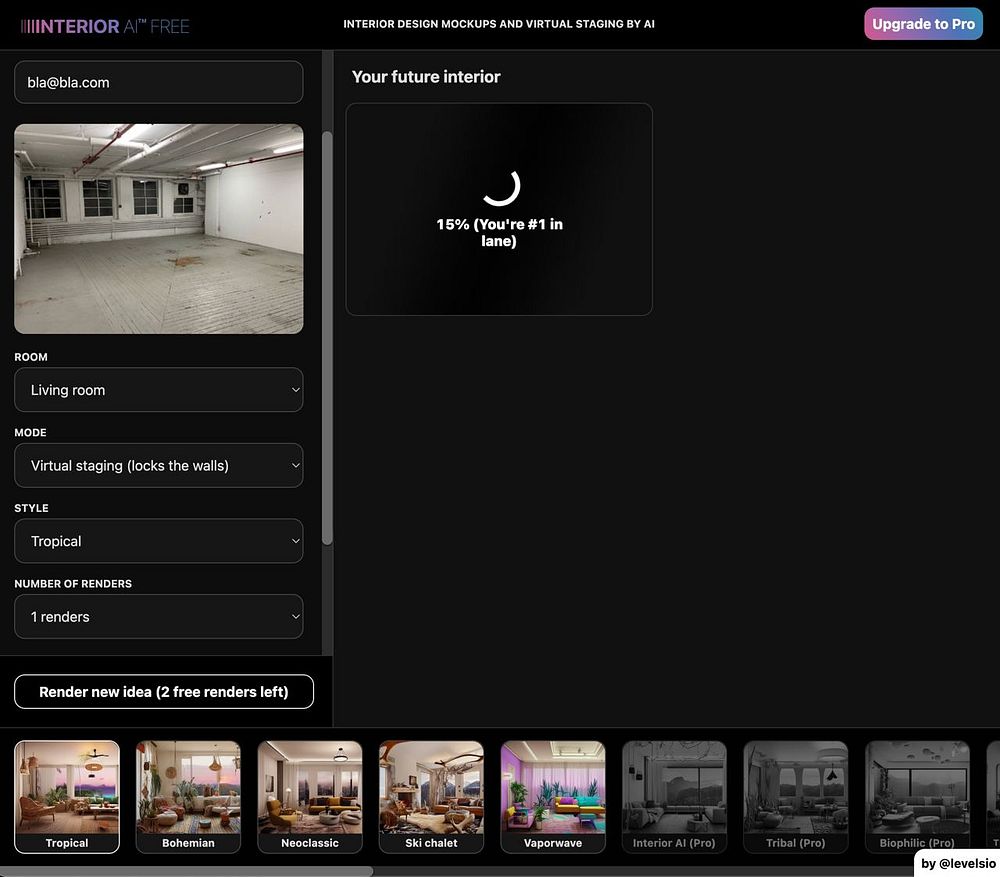
Task: Select the Tribal (Pro) style thumbnail
Action: 796,797
